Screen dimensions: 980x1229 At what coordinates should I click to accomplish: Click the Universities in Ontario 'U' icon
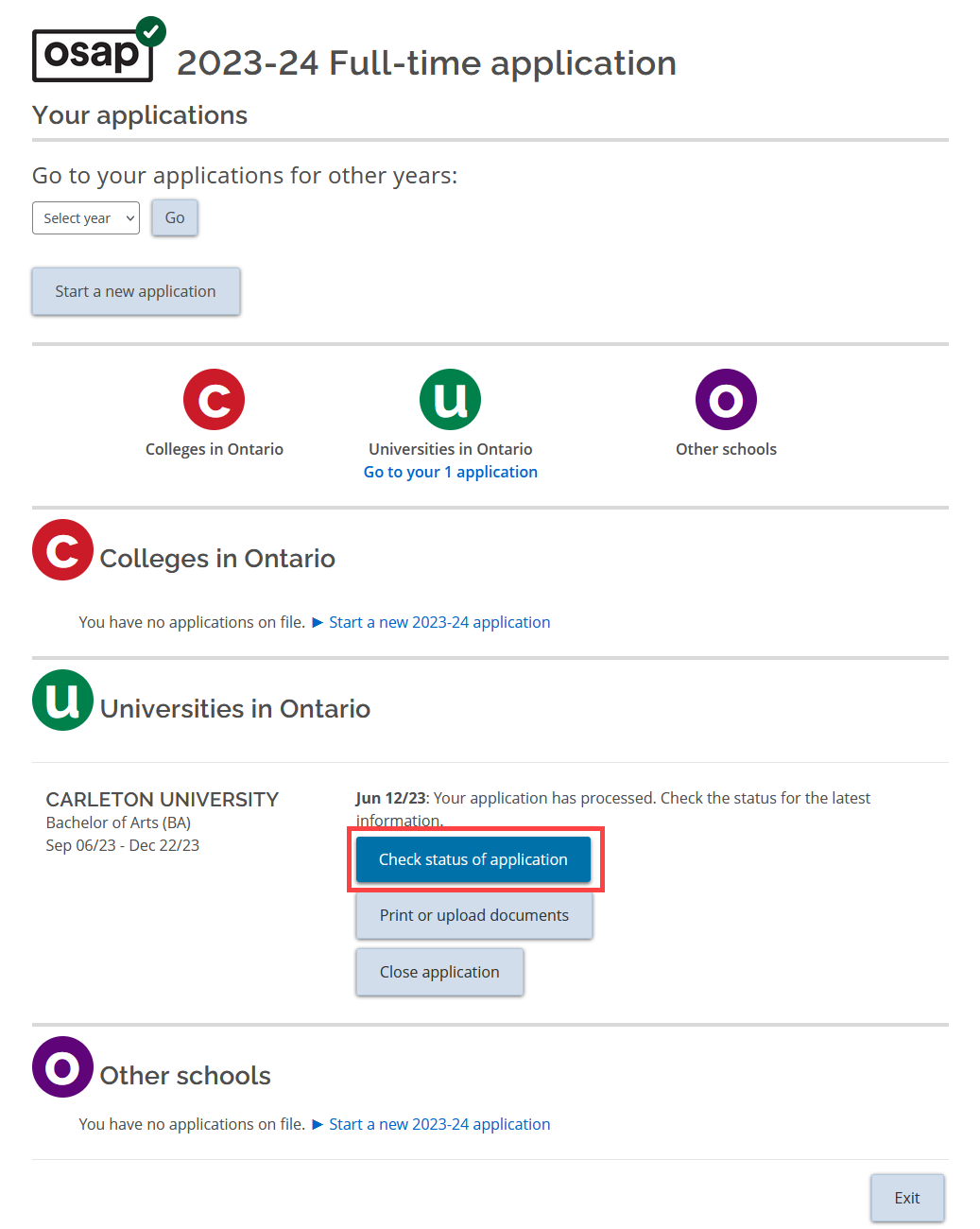pyautogui.click(x=450, y=399)
